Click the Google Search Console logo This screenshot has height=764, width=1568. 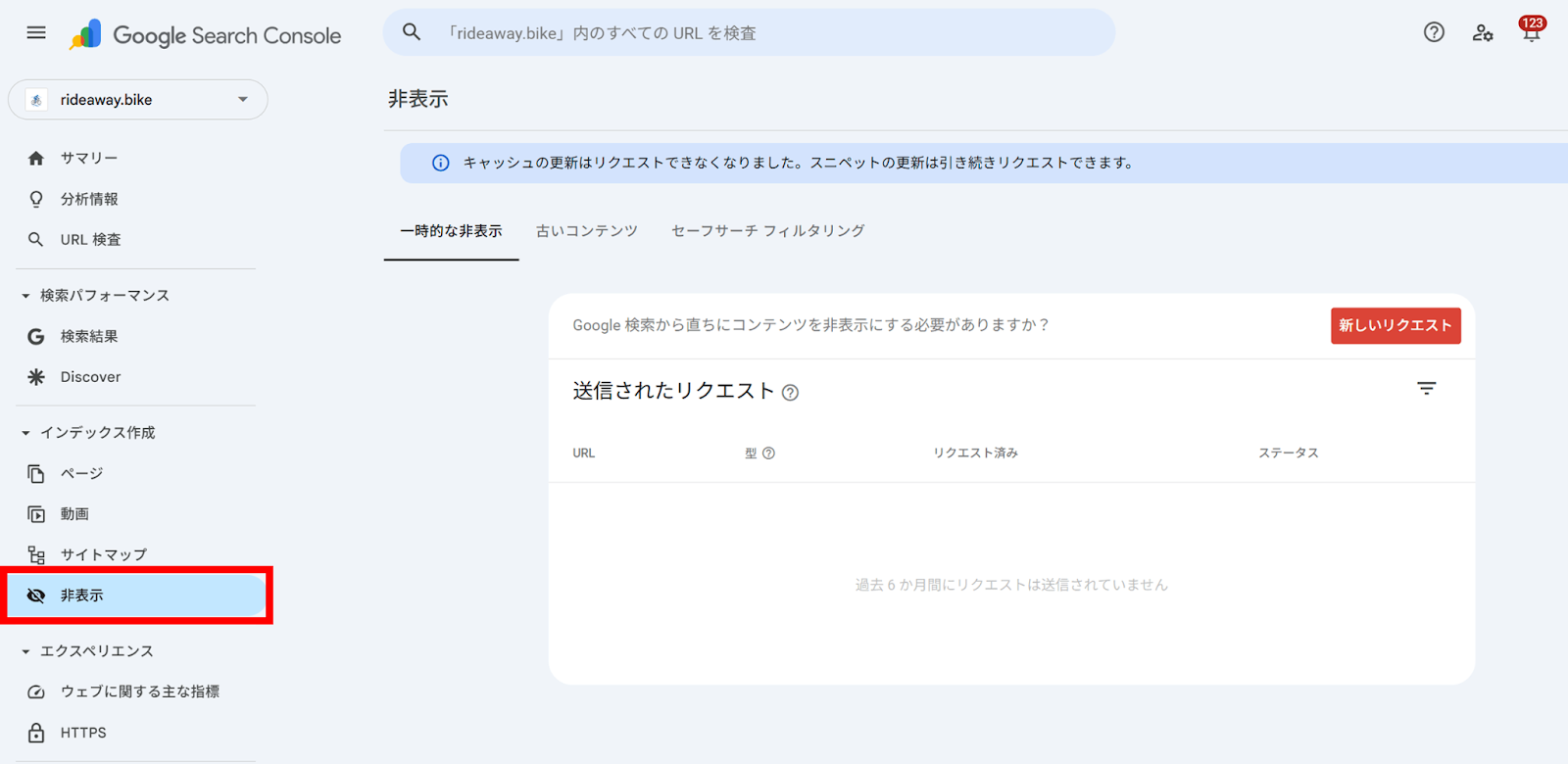tap(205, 35)
